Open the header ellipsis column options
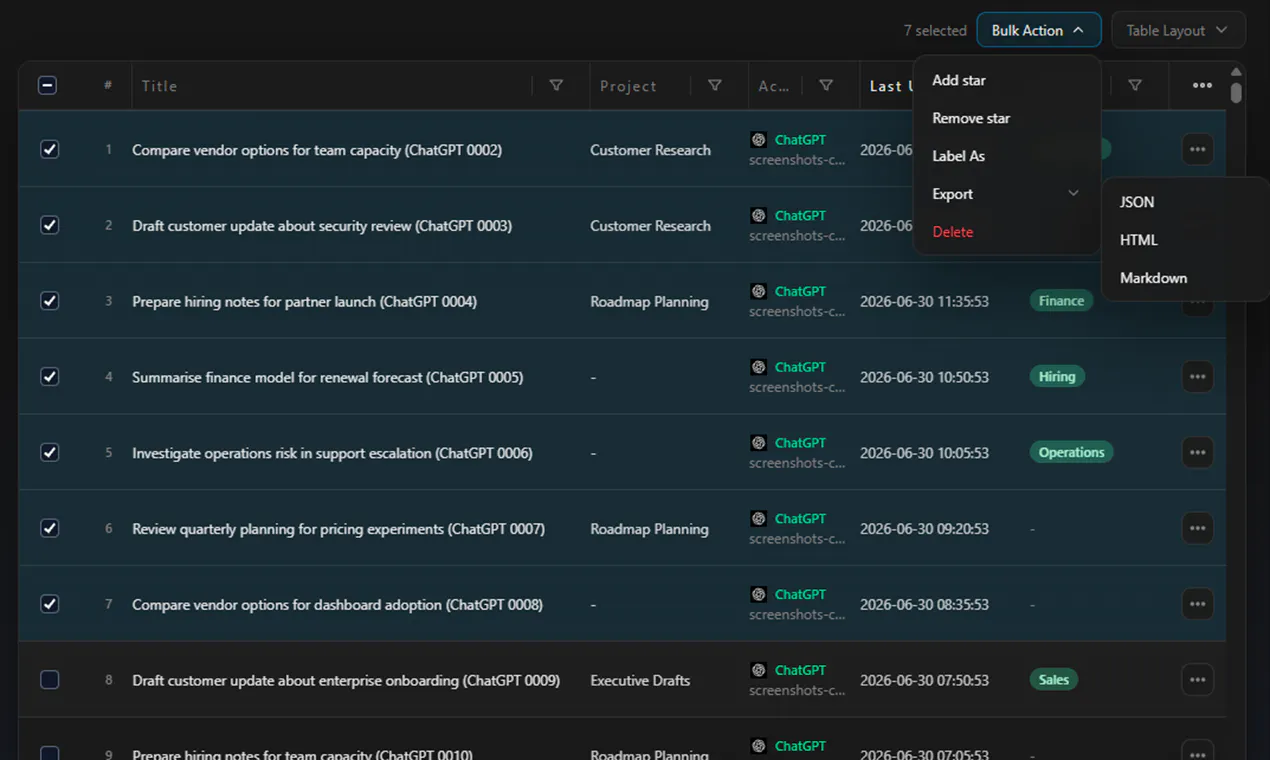 [1202, 86]
